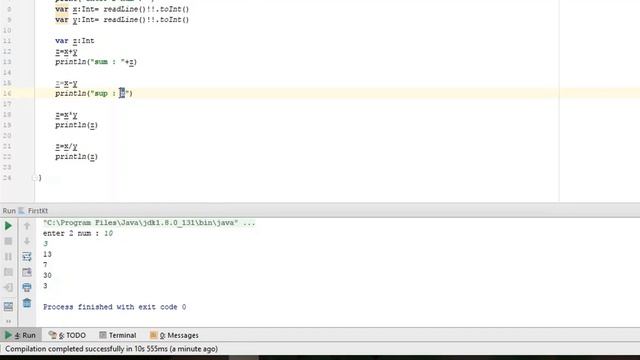
Task: Click the 'z=x/y' code line
Action: click(x=66, y=146)
